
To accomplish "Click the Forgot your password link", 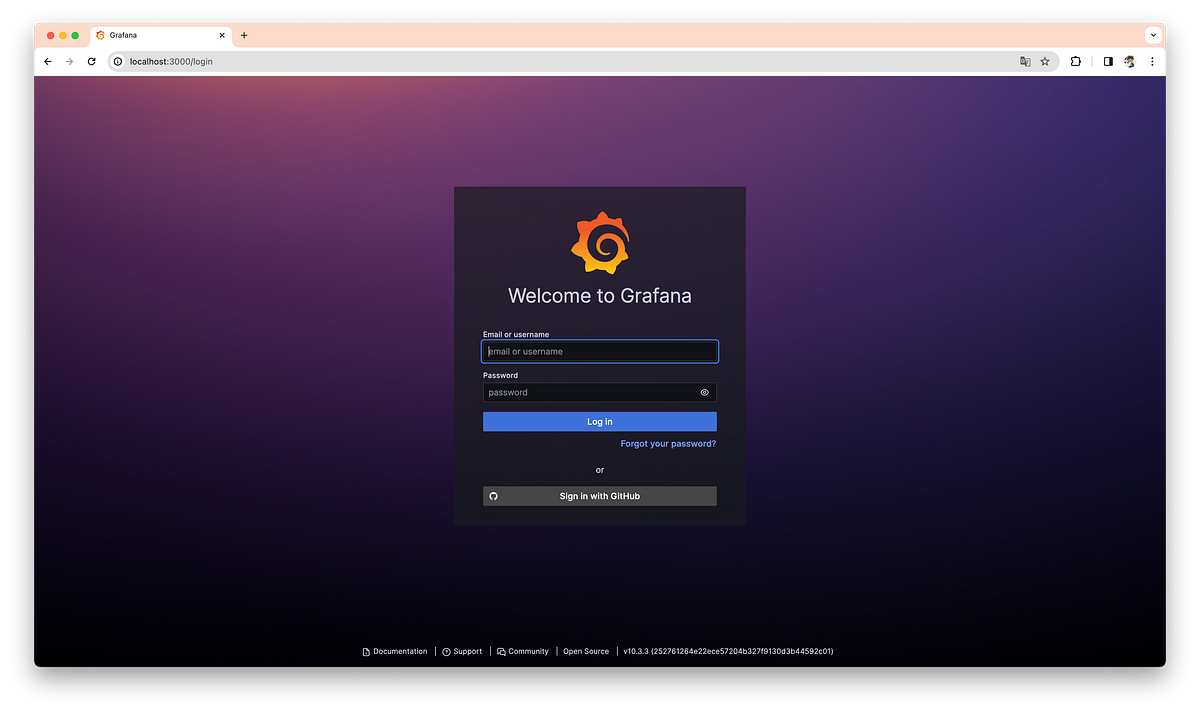I will click(x=668, y=443).
